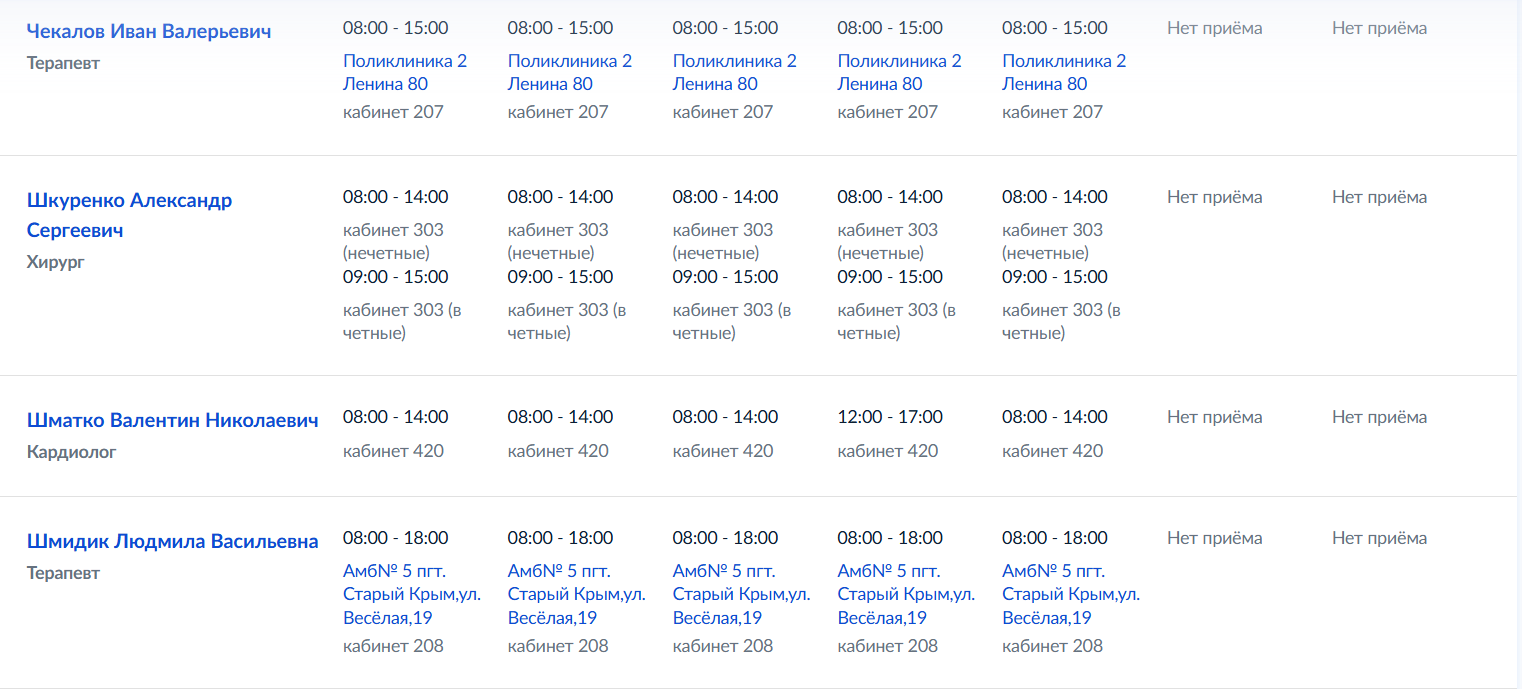The image size is (1522, 689).
Task: Open Шмидик's first-column Амб№ 5 Старый Крым link
Action: [412, 594]
